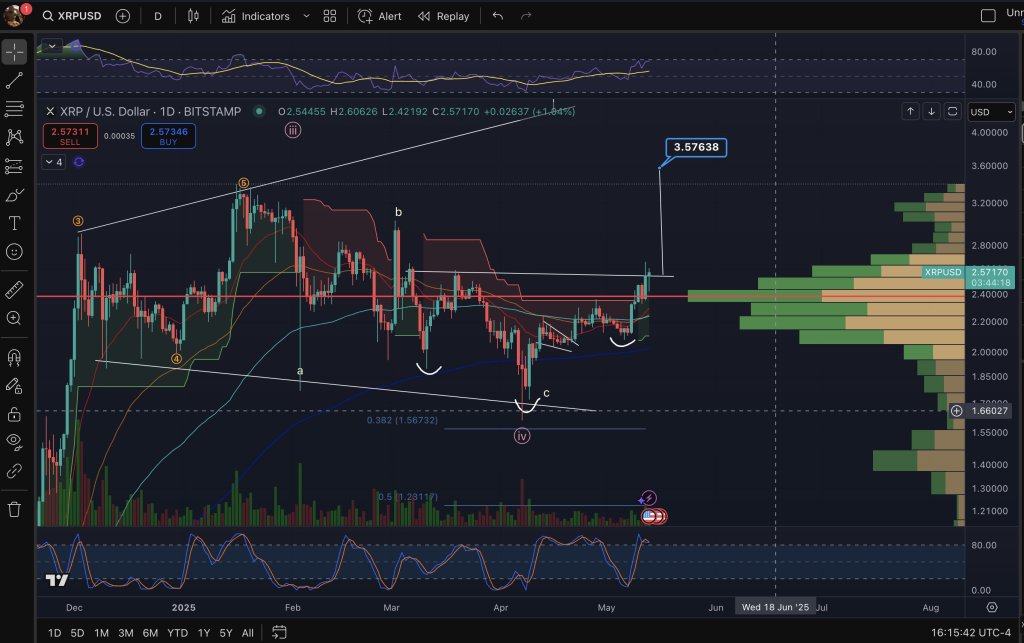
Task: Click the XRPUSD symbol search field
Action: (80, 16)
